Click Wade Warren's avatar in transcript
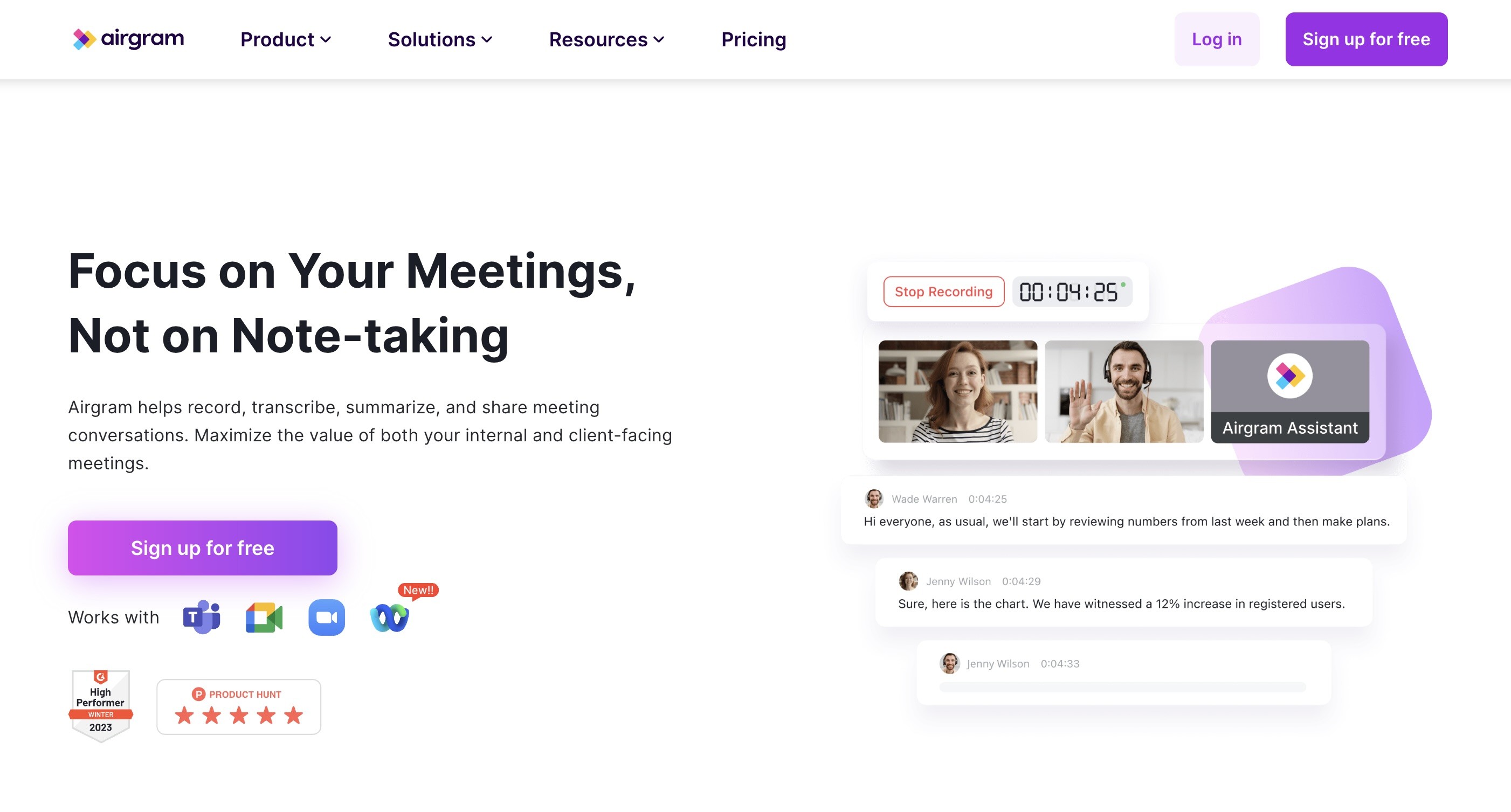 click(x=874, y=498)
